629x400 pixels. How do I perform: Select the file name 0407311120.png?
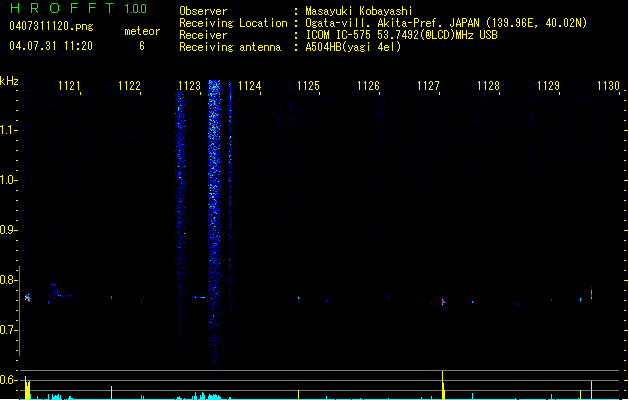pyautogui.click(x=51, y=26)
